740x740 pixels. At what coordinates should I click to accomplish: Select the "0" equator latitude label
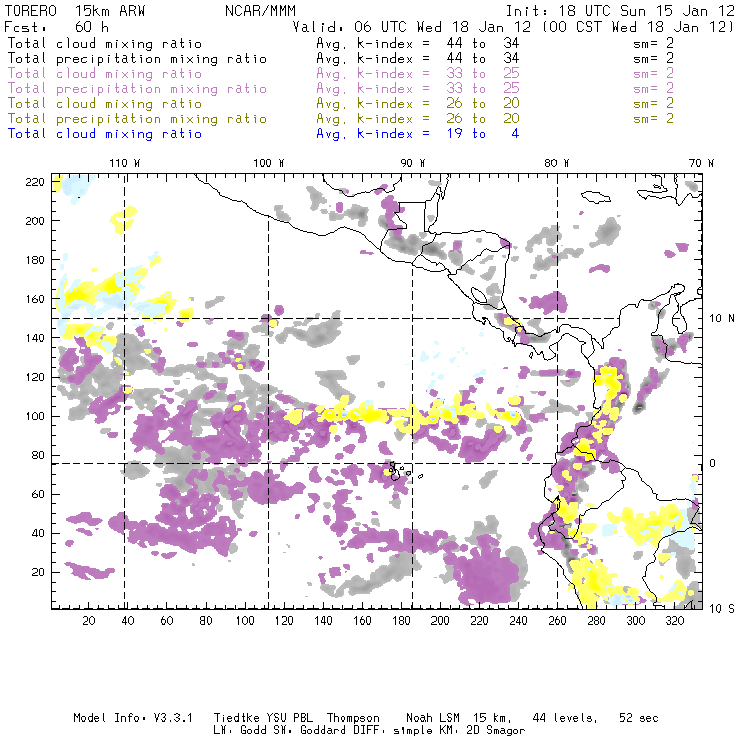click(712, 463)
